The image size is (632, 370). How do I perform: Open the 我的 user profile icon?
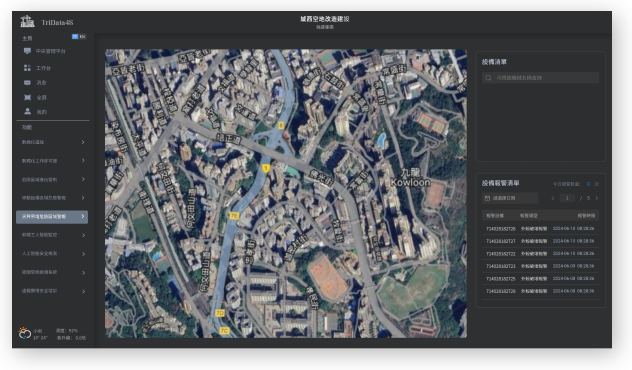(x=27, y=112)
